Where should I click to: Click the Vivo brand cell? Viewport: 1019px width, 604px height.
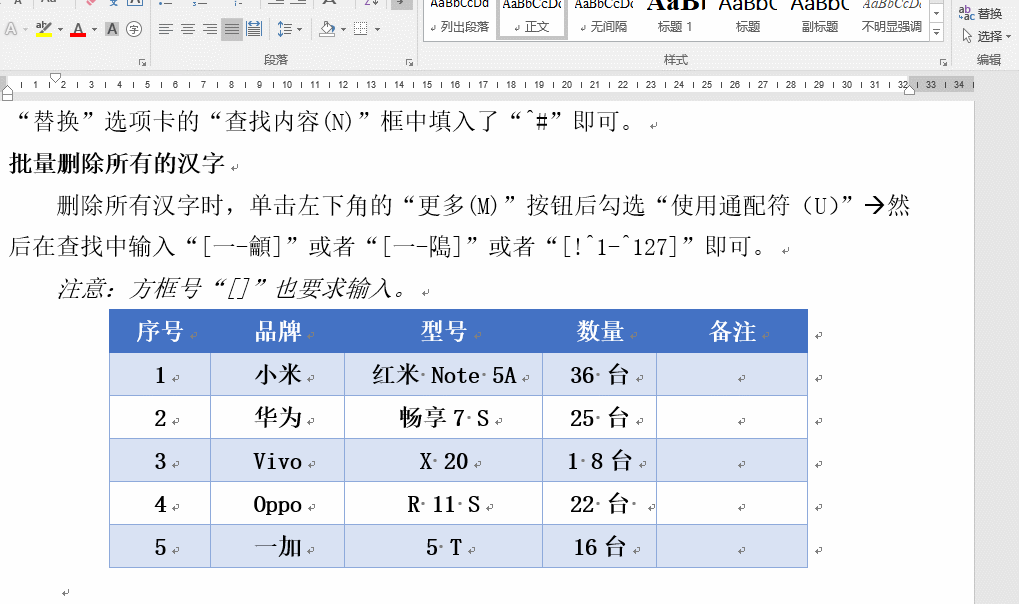click(x=277, y=461)
